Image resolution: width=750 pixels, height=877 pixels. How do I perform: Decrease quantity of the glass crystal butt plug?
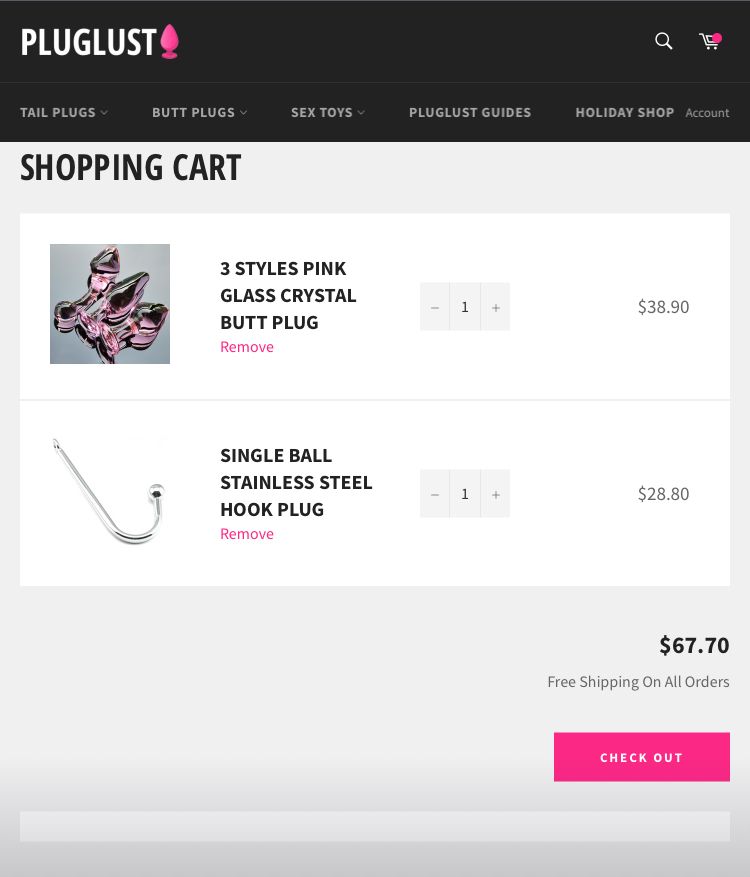click(x=434, y=306)
